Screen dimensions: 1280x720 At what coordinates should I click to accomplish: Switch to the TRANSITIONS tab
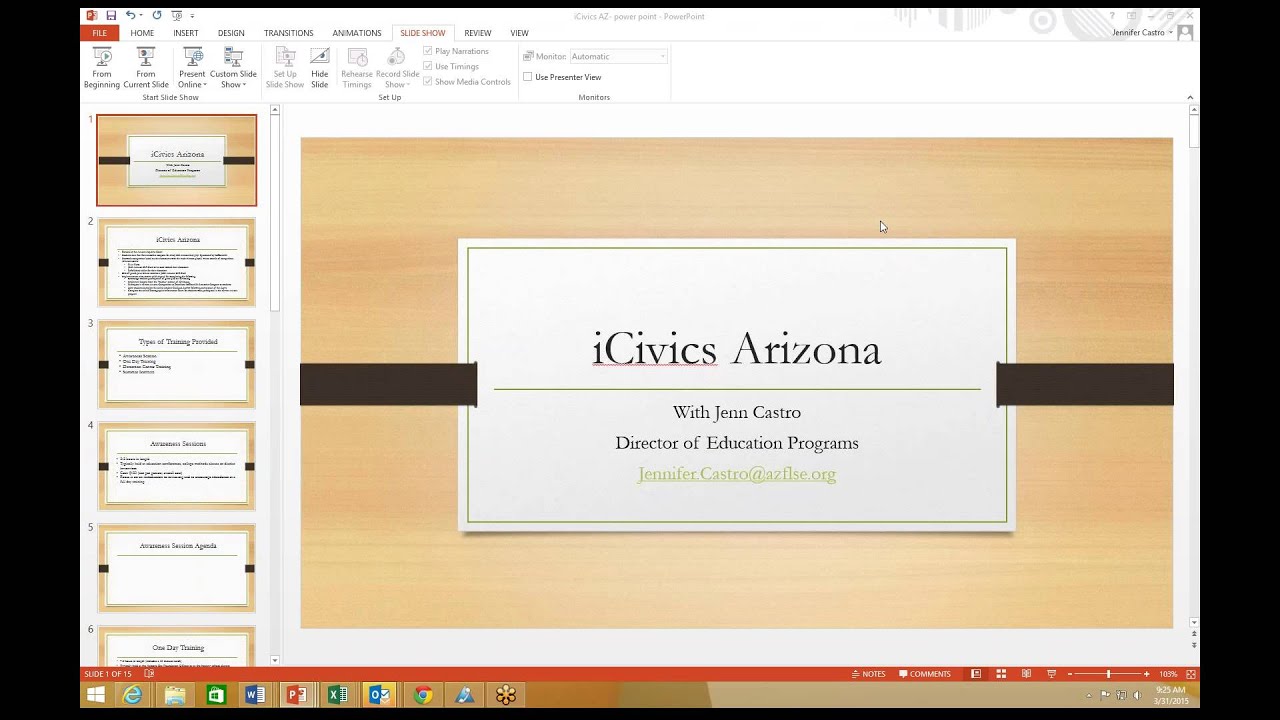click(x=288, y=33)
